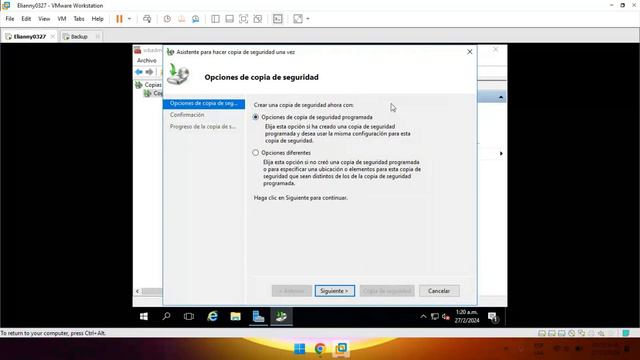This screenshot has width=640, height=360.
Task: Close the Backup tab
Action: [x=98, y=36]
